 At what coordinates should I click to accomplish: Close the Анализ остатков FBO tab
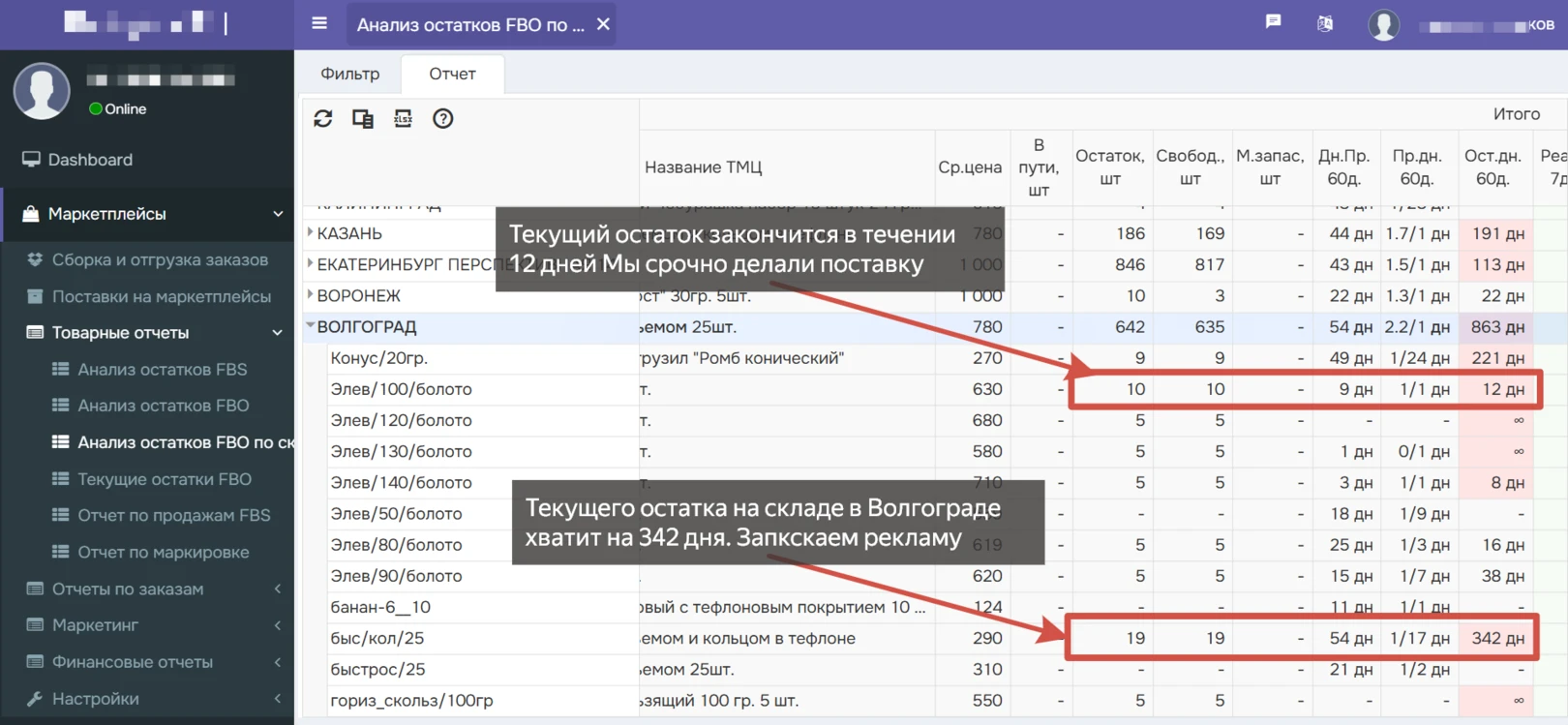[x=603, y=24]
